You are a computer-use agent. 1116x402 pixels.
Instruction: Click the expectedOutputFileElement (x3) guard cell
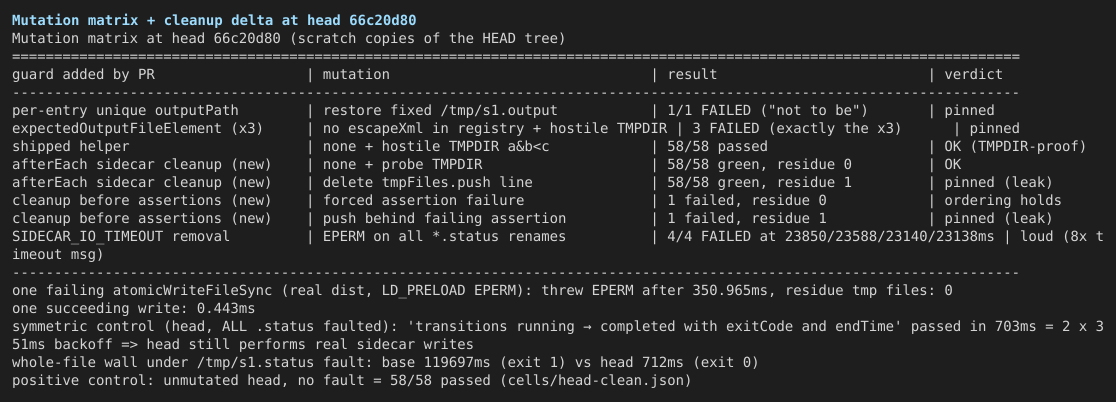tap(138, 129)
